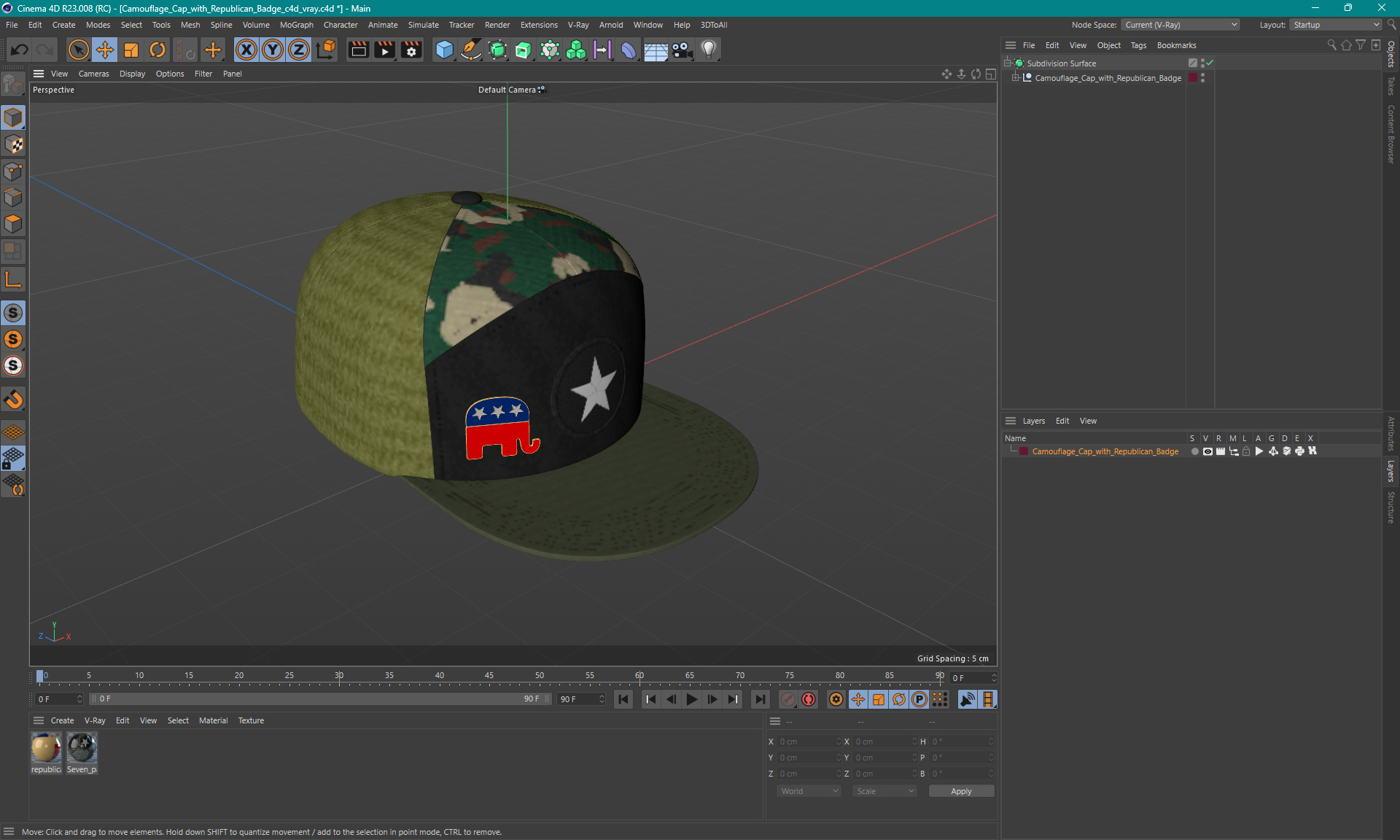Switch to Edges mode
The width and height of the screenshot is (1400, 840).
point(13,198)
